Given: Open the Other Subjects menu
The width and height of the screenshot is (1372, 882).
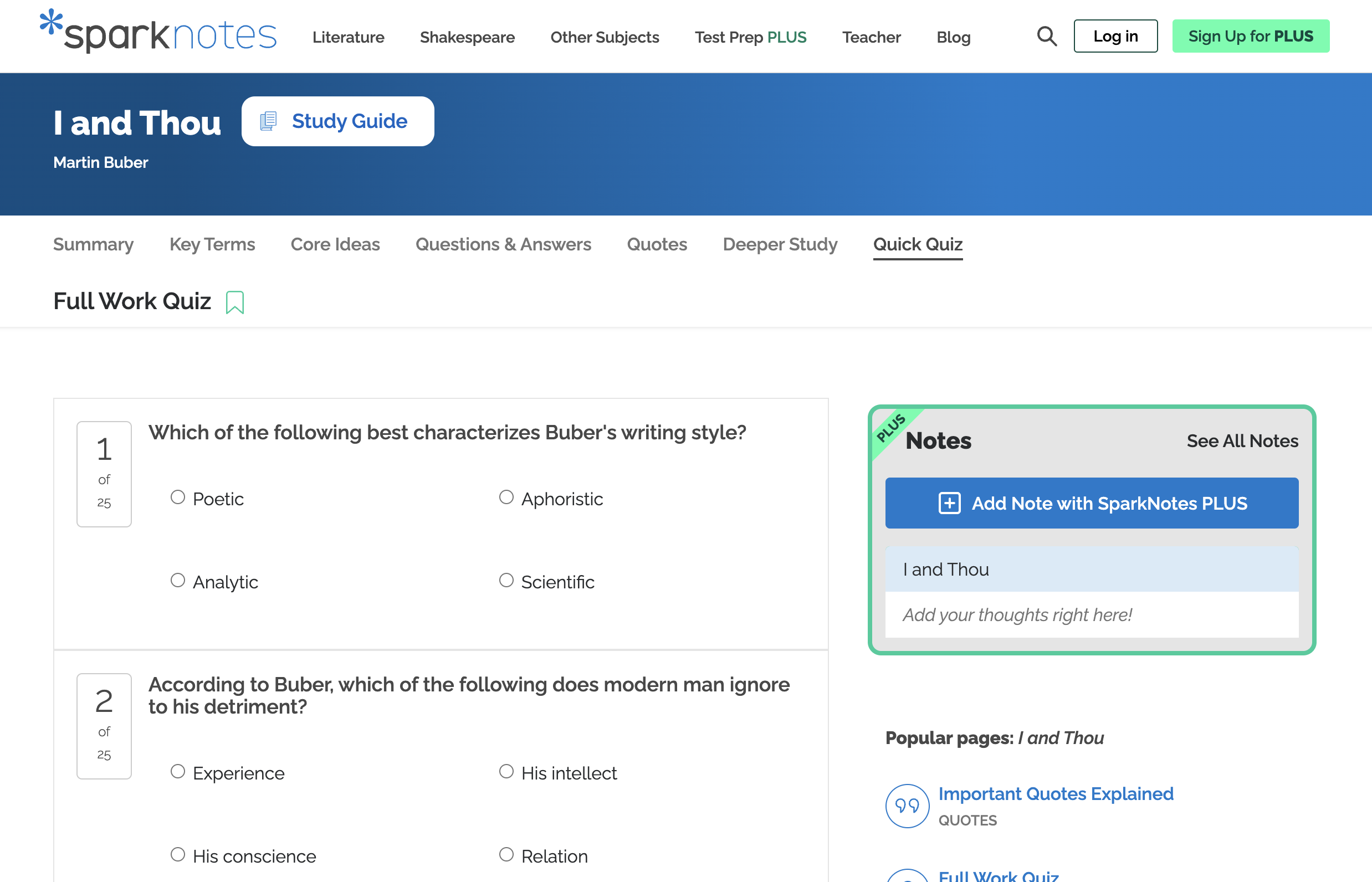Looking at the screenshot, I should (605, 37).
